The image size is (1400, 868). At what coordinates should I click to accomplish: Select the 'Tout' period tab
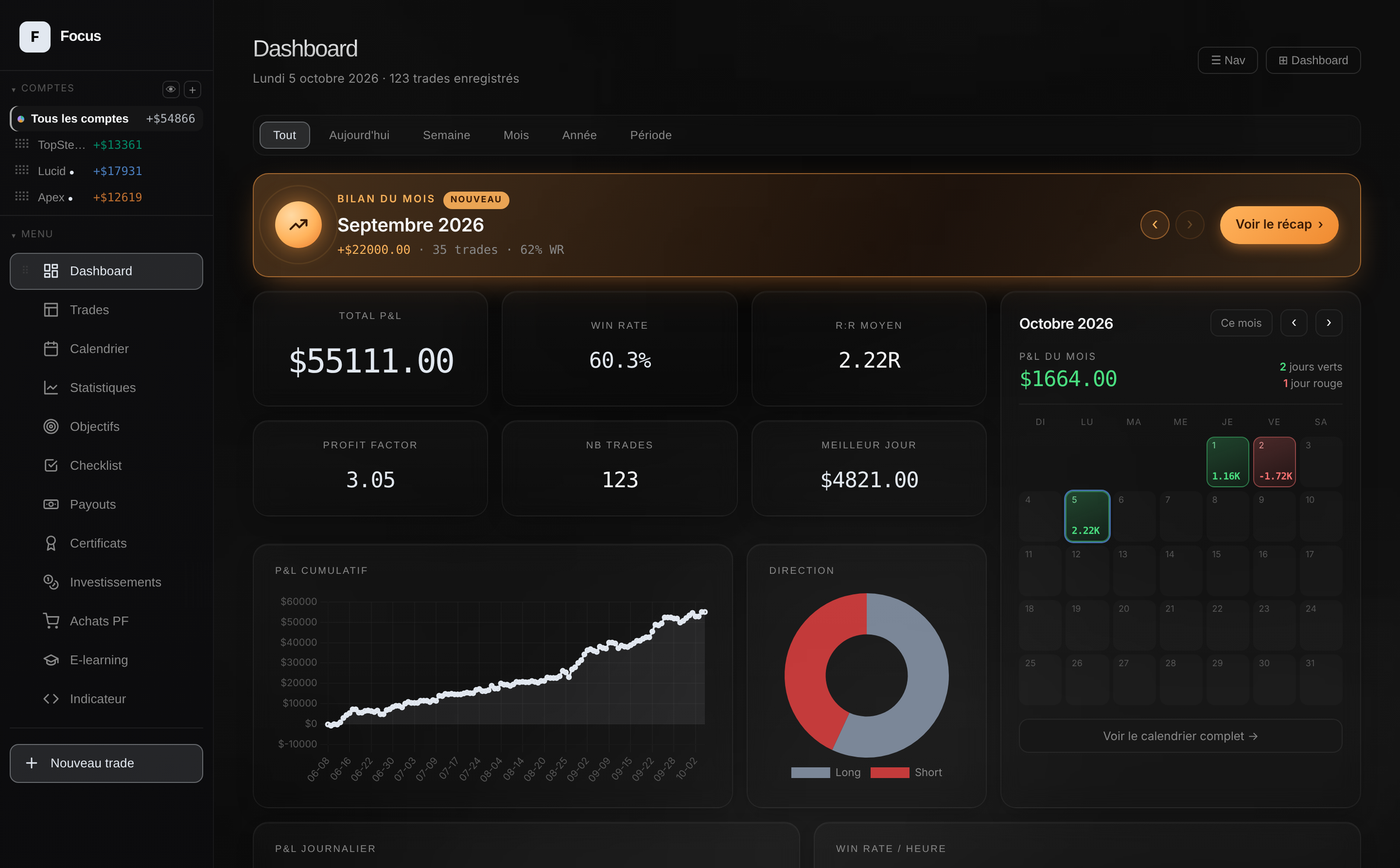coord(285,135)
